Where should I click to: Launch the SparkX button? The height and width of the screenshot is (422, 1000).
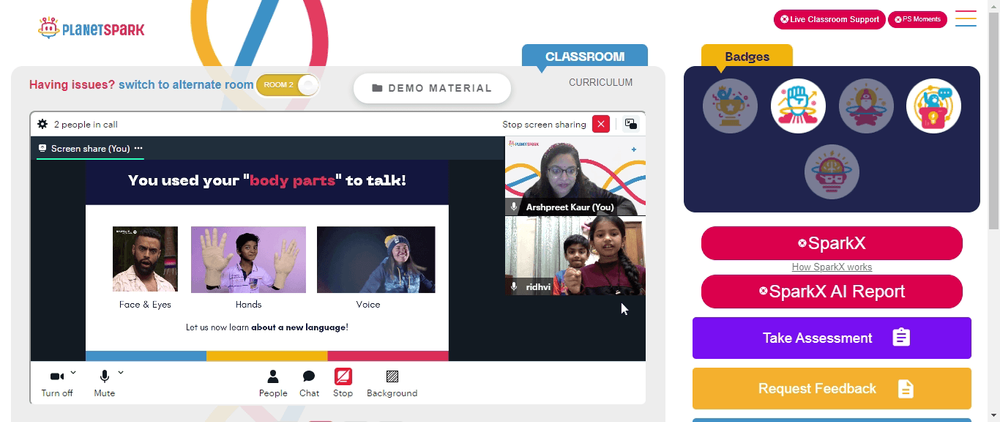click(832, 243)
